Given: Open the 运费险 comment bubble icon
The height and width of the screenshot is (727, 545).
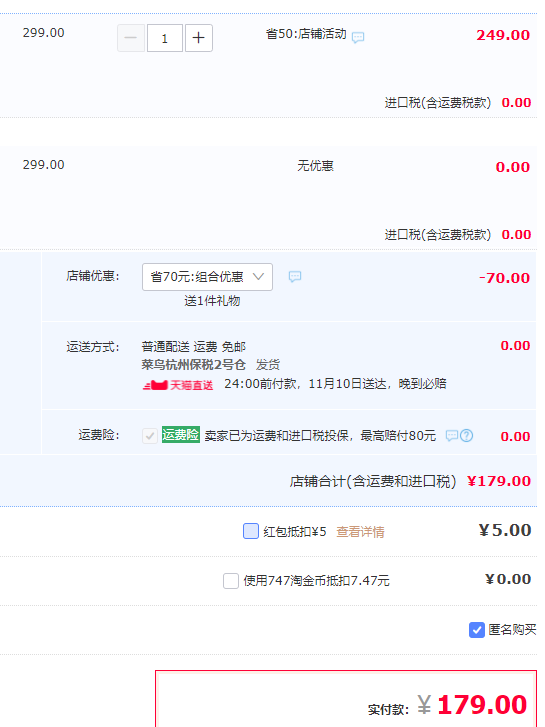Looking at the screenshot, I should click(452, 435).
